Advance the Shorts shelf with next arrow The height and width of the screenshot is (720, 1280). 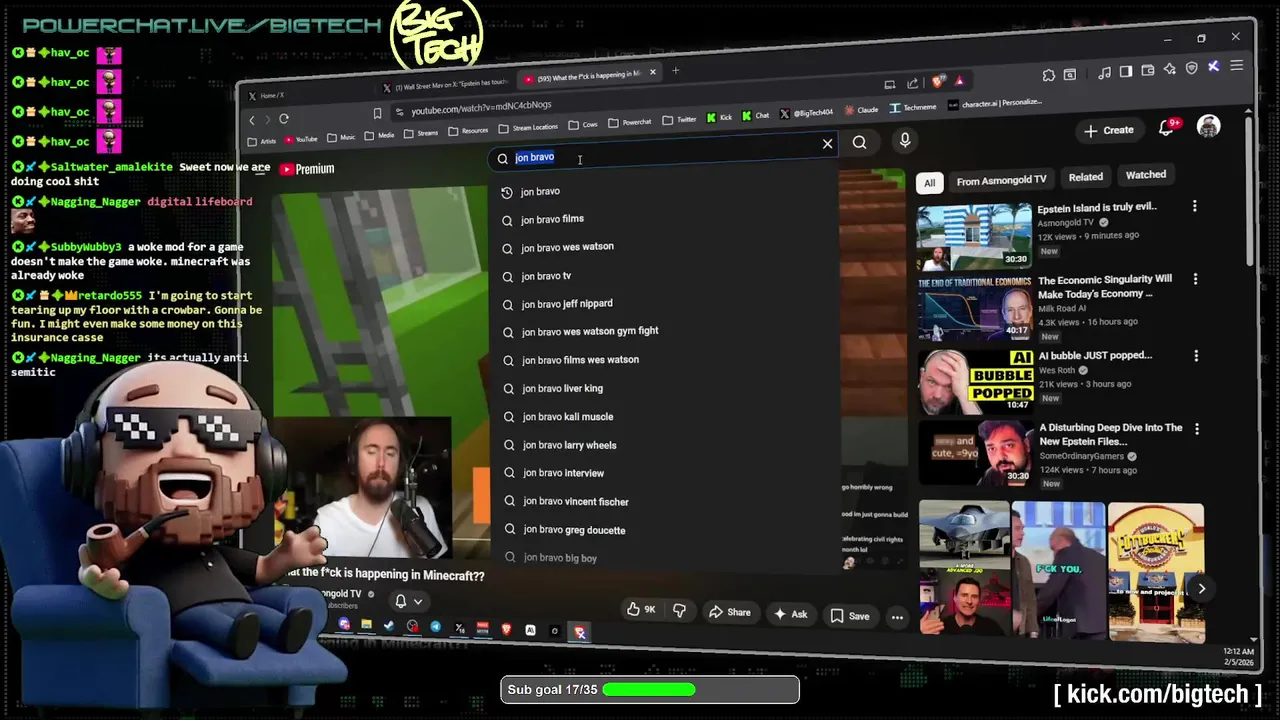point(1202,589)
